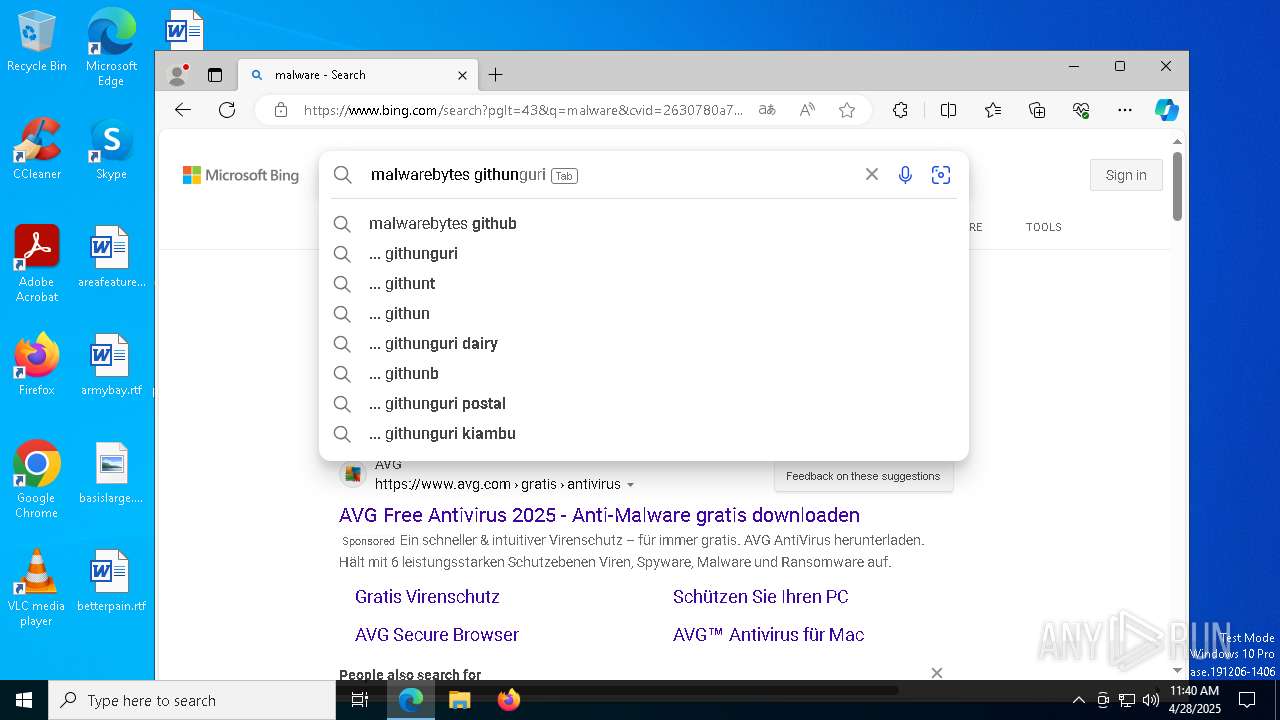Open the Extensions puzzle icon
The width and height of the screenshot is (1280, 720).
900,110
